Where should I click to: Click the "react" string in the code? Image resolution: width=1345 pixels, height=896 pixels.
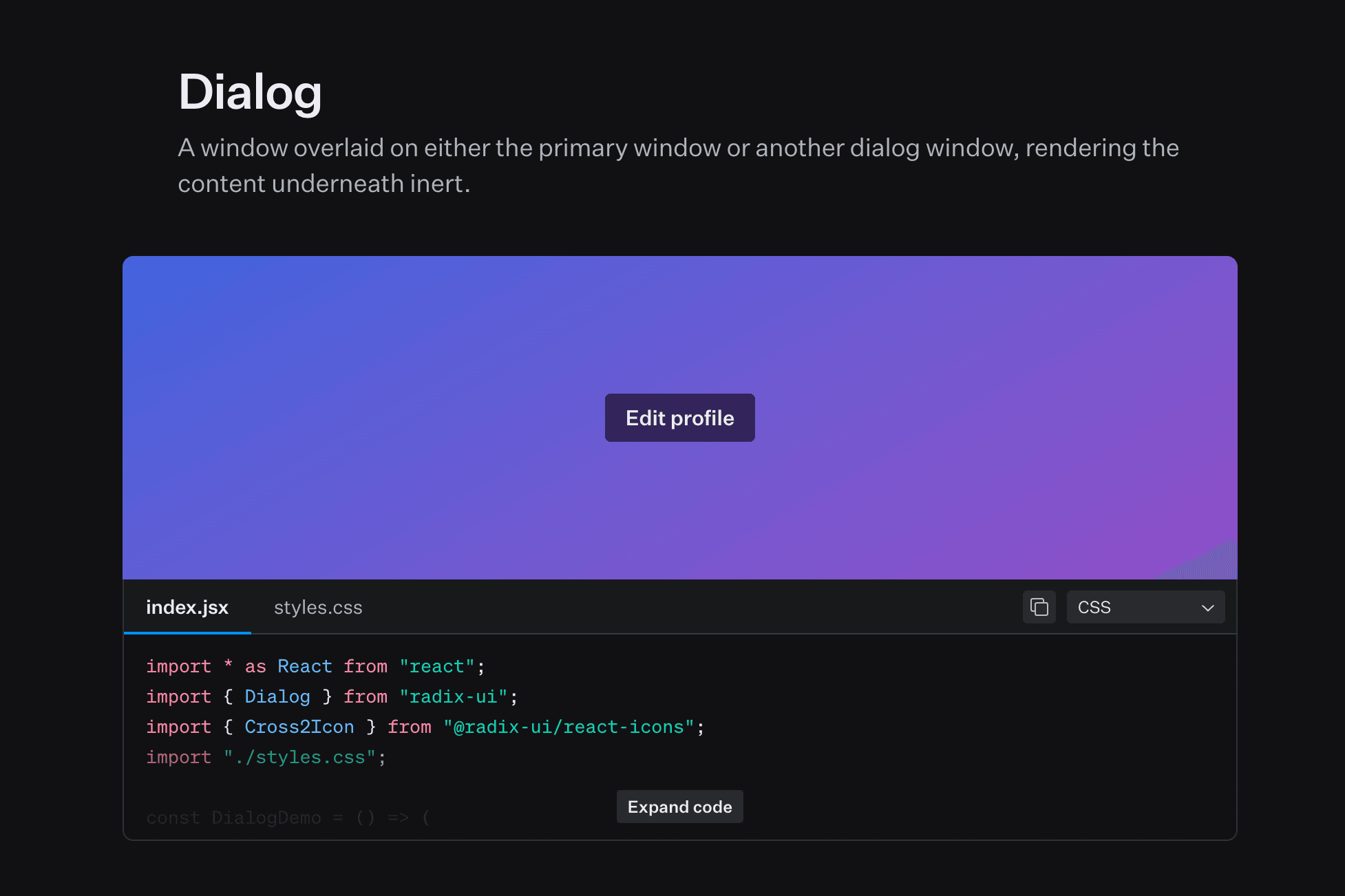tap(437, 666)
